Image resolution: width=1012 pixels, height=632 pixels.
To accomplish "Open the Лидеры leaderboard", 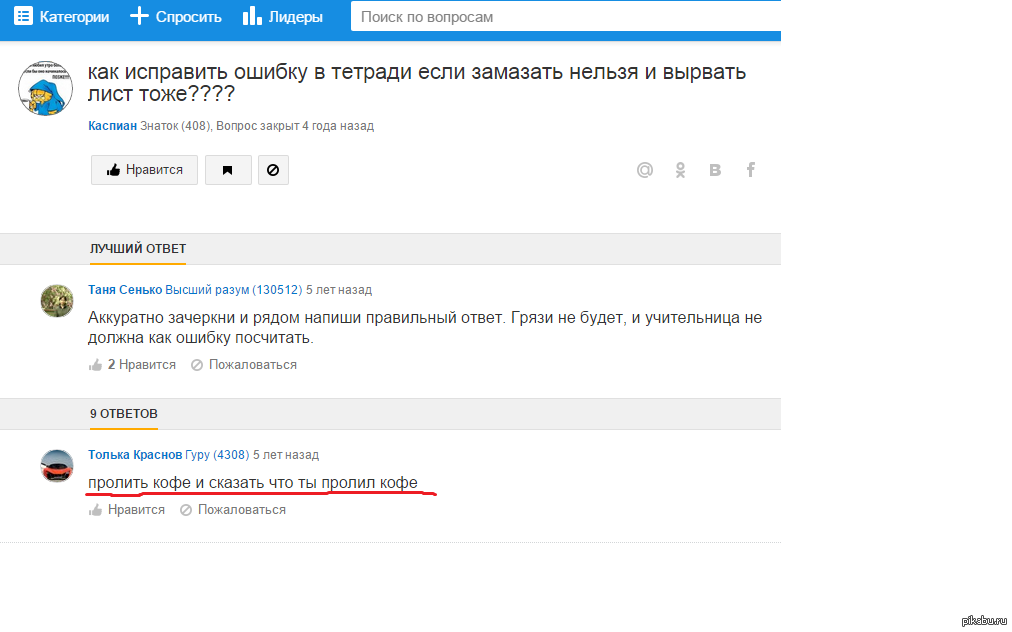I will [x=283, y=17].
